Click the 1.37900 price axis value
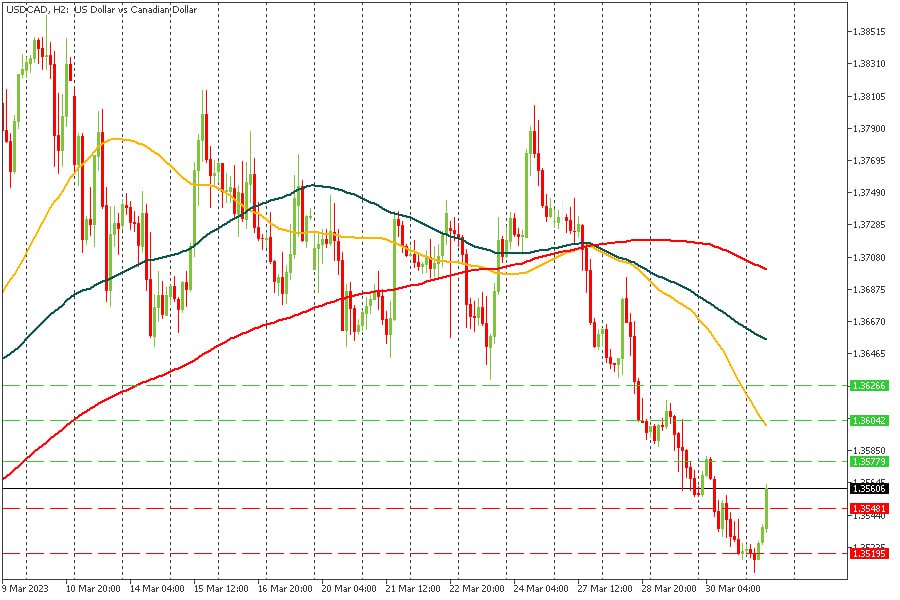Viewport: 900px width, 600px height. [869, 129]
